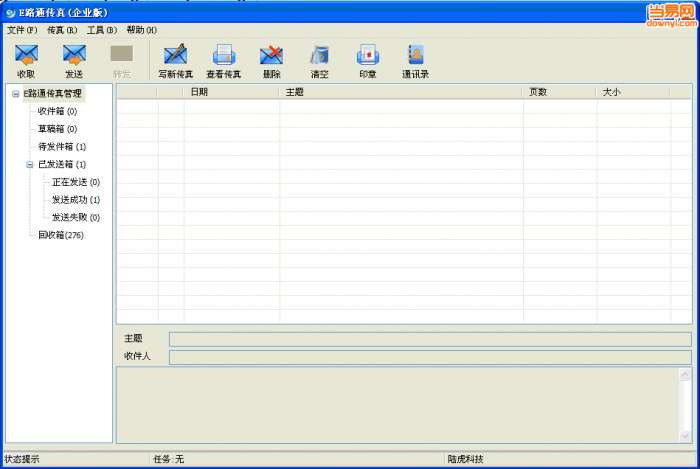Open the 待发件箱 (1) folder
This screenshot has width=700, height=469.
tap(62, 146)
